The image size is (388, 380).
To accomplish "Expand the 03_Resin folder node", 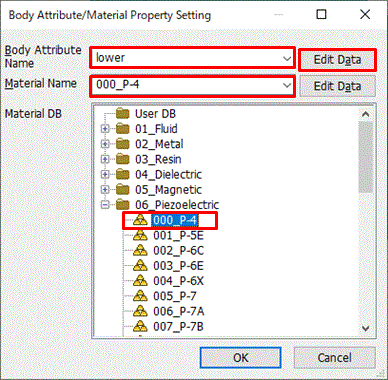I will (105, 159).
